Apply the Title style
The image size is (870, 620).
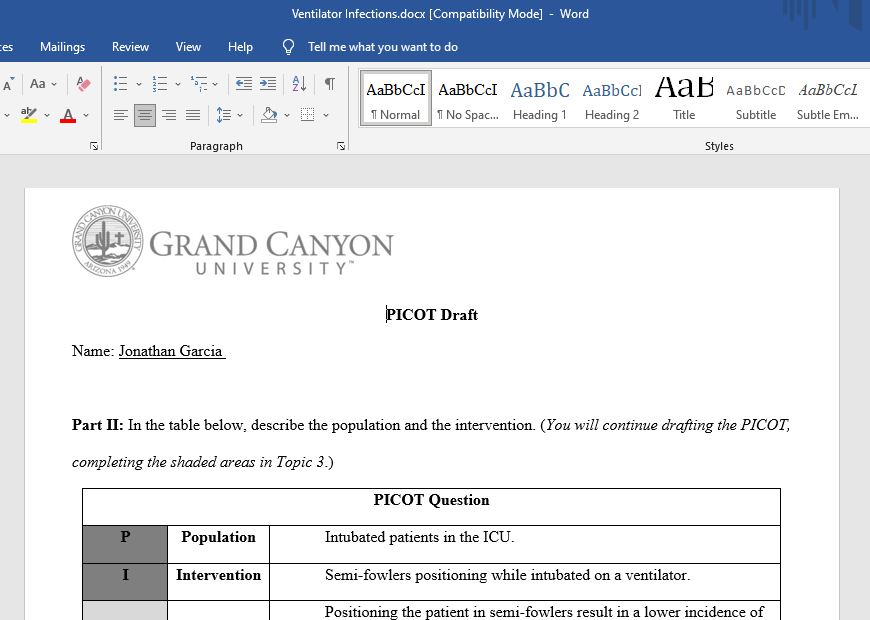[684, 98]
